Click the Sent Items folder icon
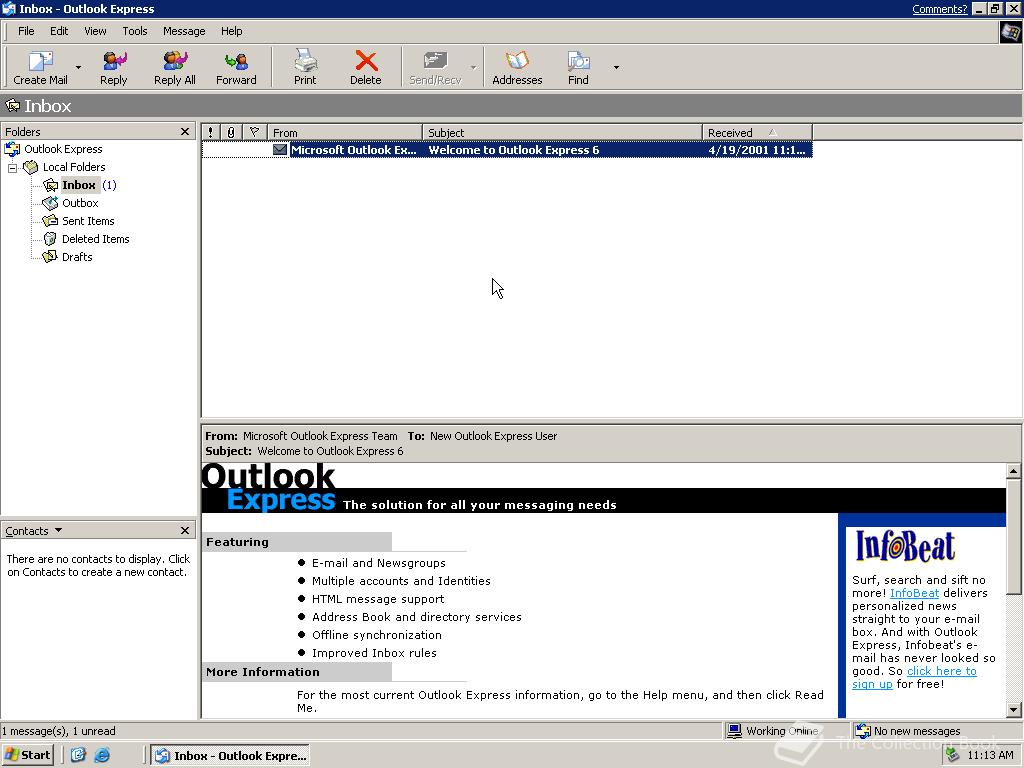The image size is (1024, 768). pos(50,221)
